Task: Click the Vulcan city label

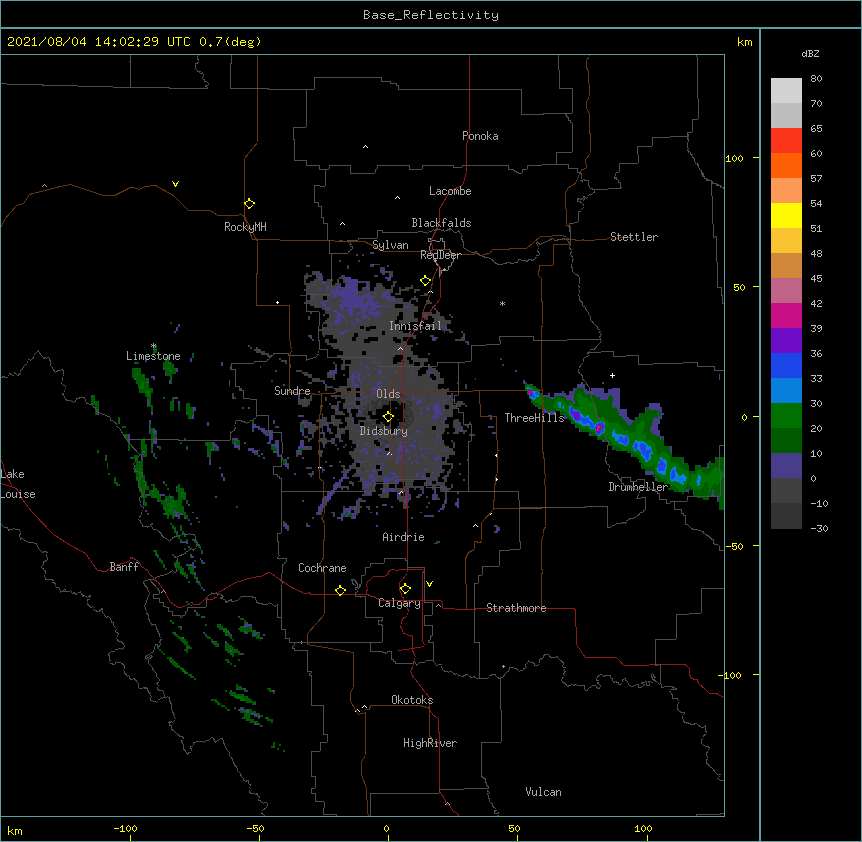Action: (x=543, y=792)
